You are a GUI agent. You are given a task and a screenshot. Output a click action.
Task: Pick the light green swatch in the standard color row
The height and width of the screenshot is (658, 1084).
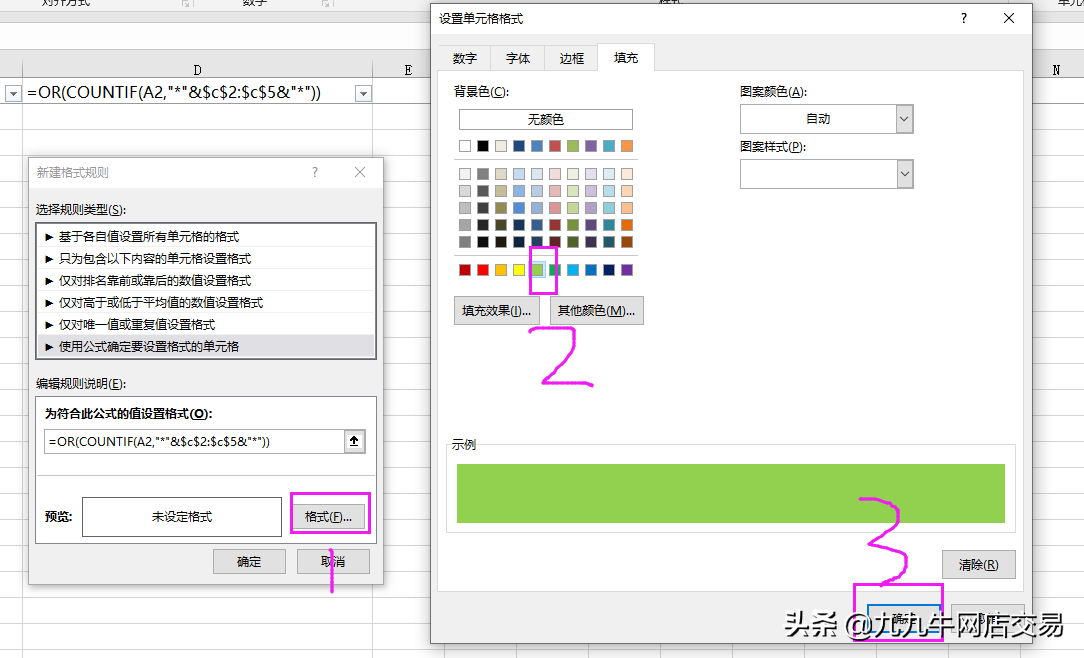point(537,270)
